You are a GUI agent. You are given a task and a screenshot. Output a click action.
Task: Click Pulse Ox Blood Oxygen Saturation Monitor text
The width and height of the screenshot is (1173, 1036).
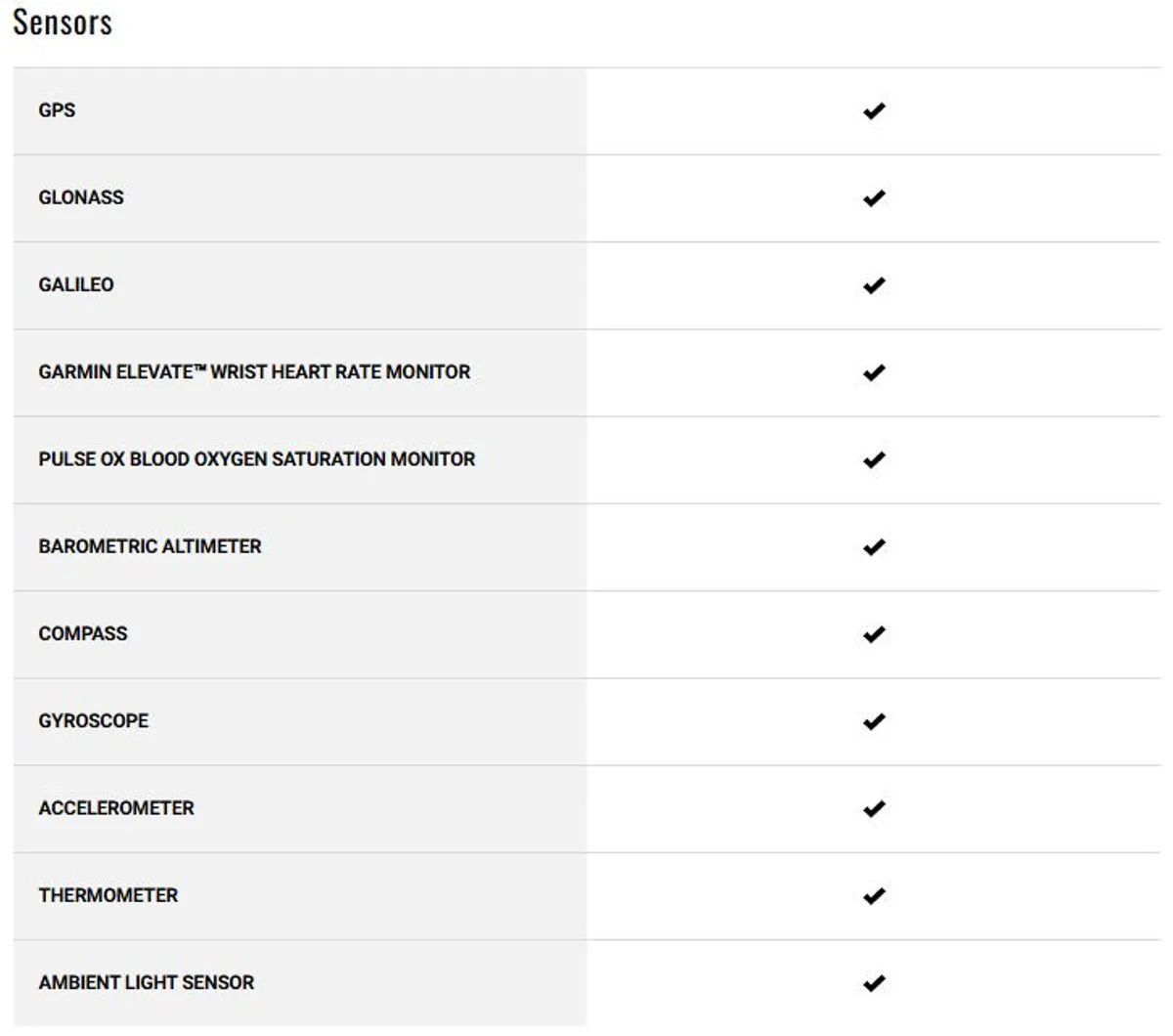coord(256,459)
